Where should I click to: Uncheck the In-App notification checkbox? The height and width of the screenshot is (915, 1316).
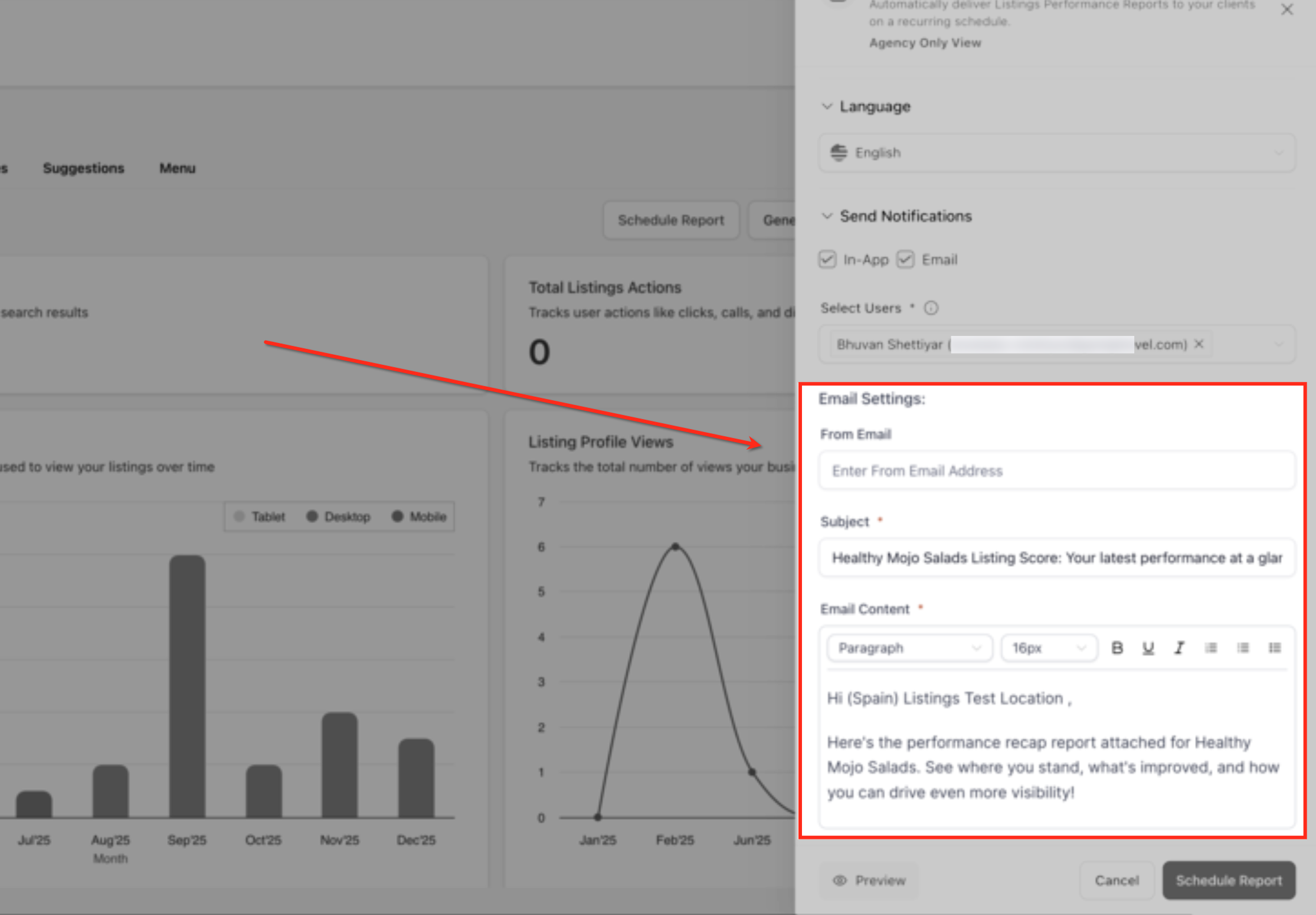click(827, 260)
